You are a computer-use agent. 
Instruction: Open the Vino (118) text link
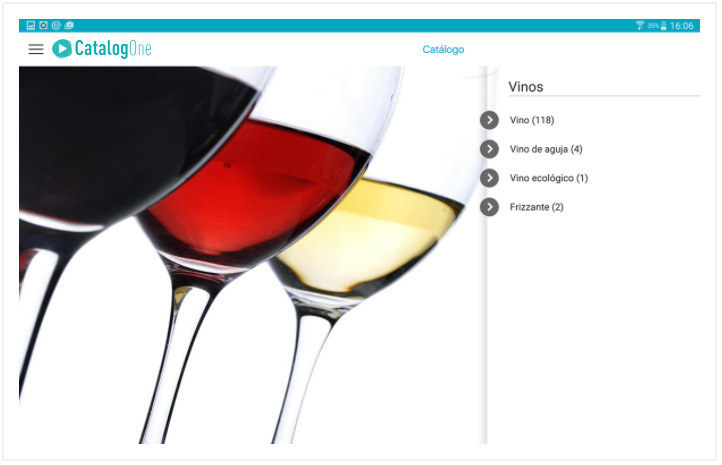coord(532,120)
